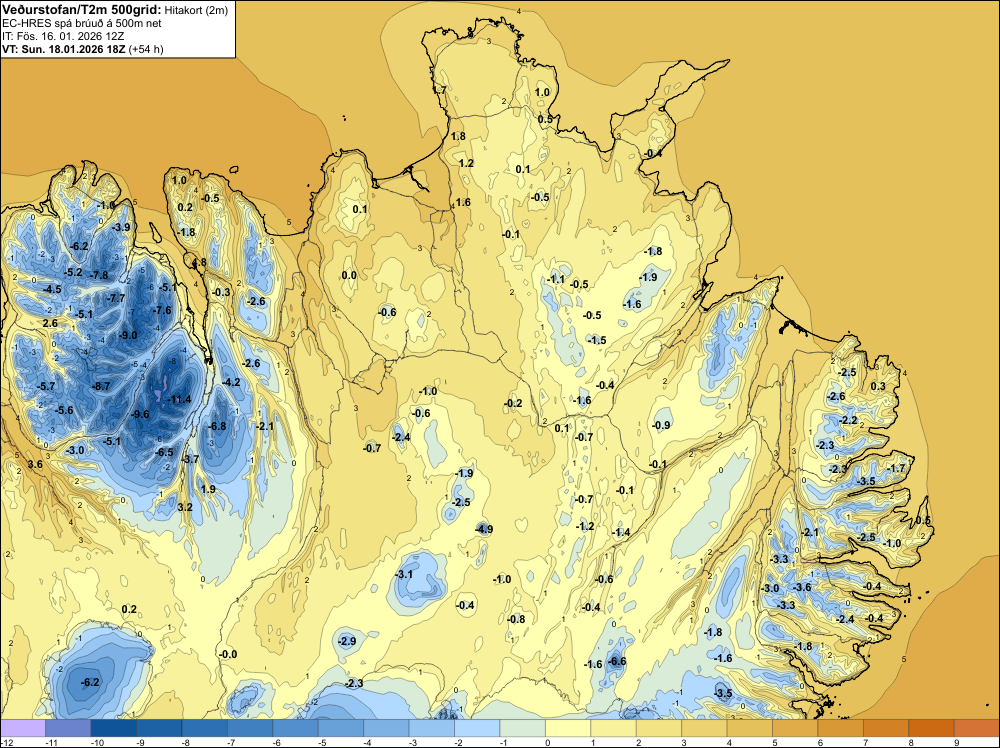Click the -2.2 temperature label
Viewport: 1000px width, 748px height.
[x=848, y=420]
